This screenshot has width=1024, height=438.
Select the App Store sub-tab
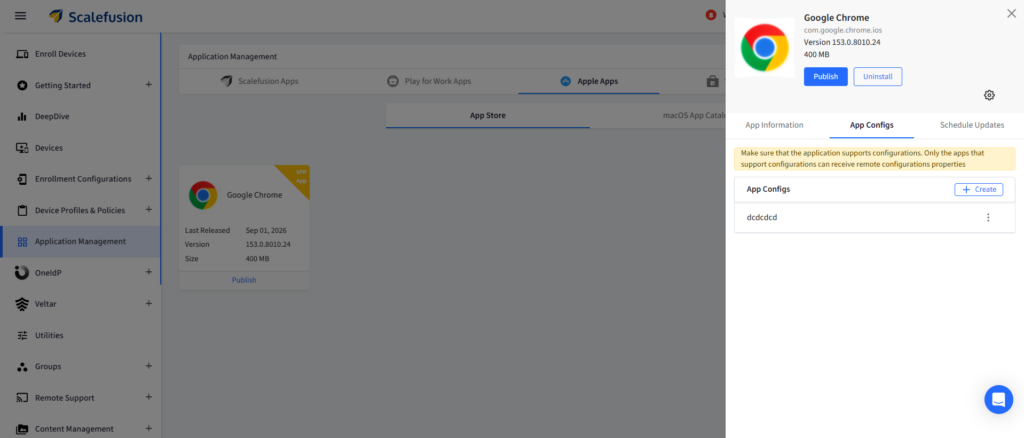point(488,116)
